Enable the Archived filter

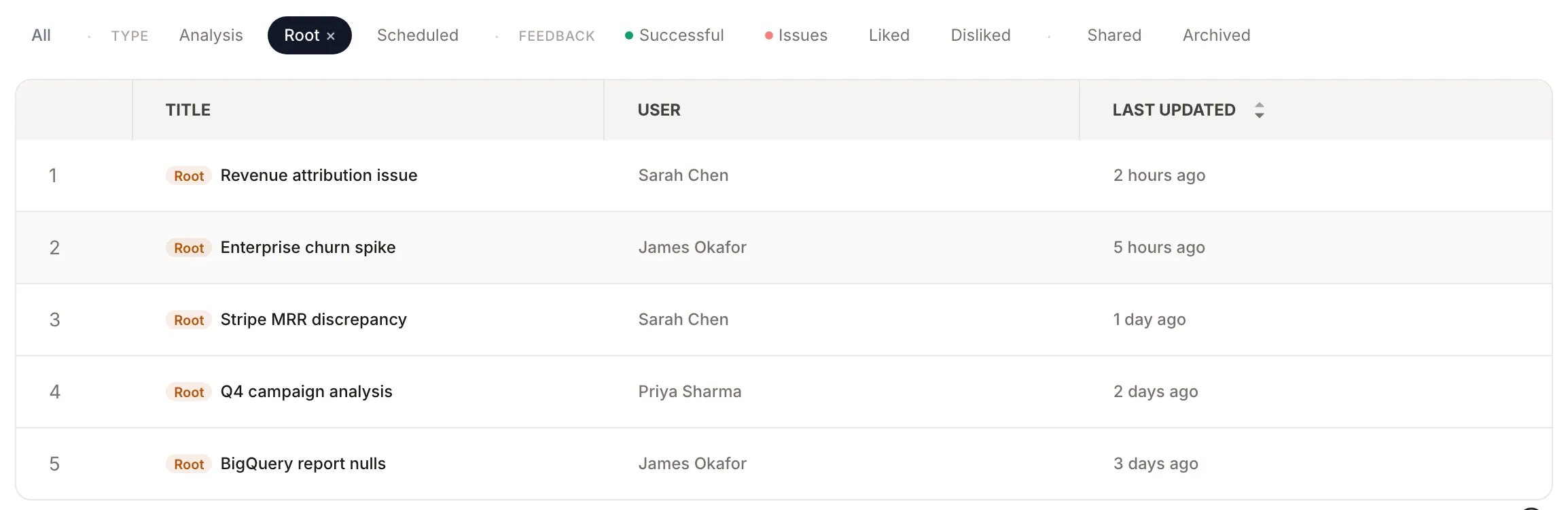coord(1216,35)
